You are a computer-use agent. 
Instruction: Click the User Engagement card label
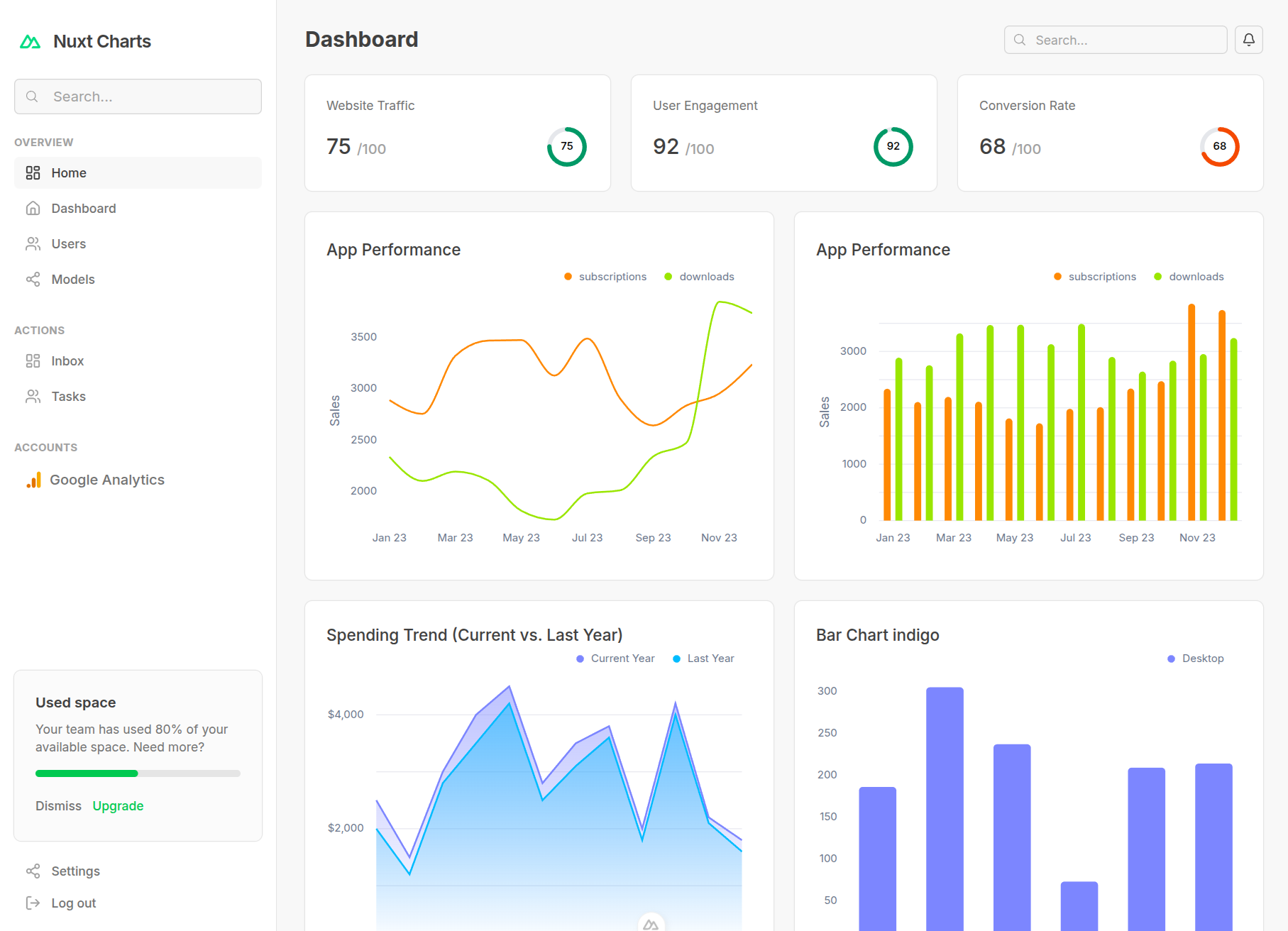coord(705,106)
